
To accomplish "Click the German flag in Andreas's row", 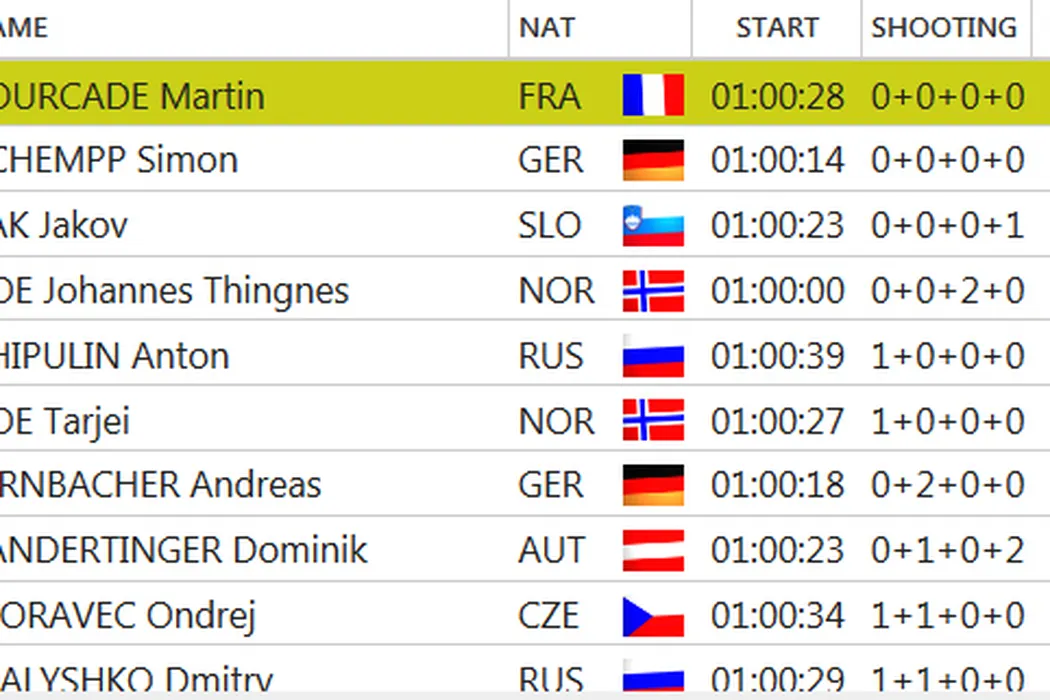I will coord(653,486).
